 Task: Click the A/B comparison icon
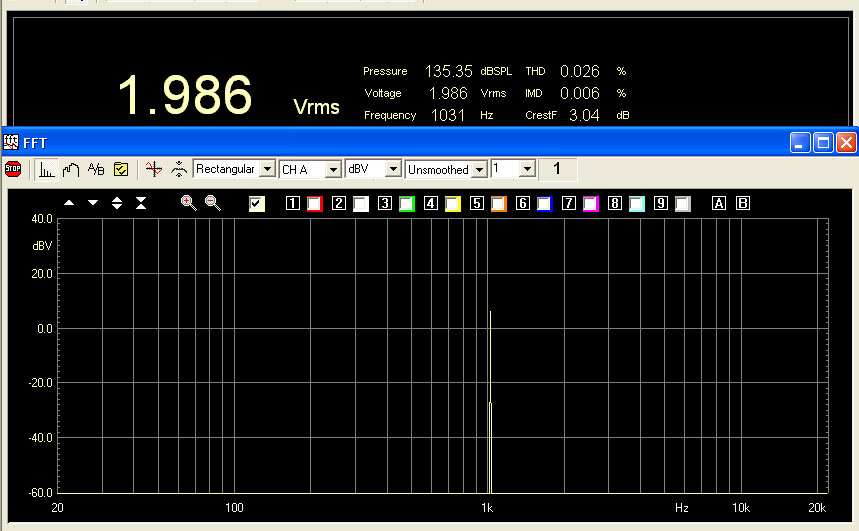click(x=96, y=169)
